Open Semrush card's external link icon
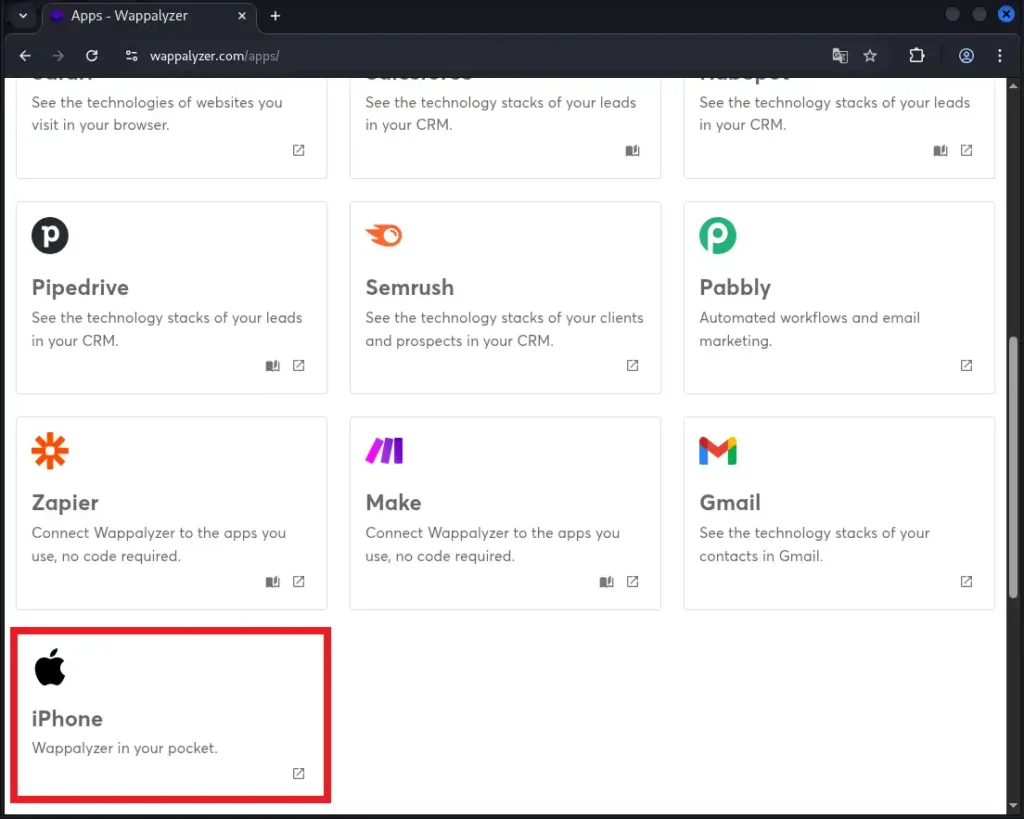Viewport: 1024px width, 819px height. [632, 366]
